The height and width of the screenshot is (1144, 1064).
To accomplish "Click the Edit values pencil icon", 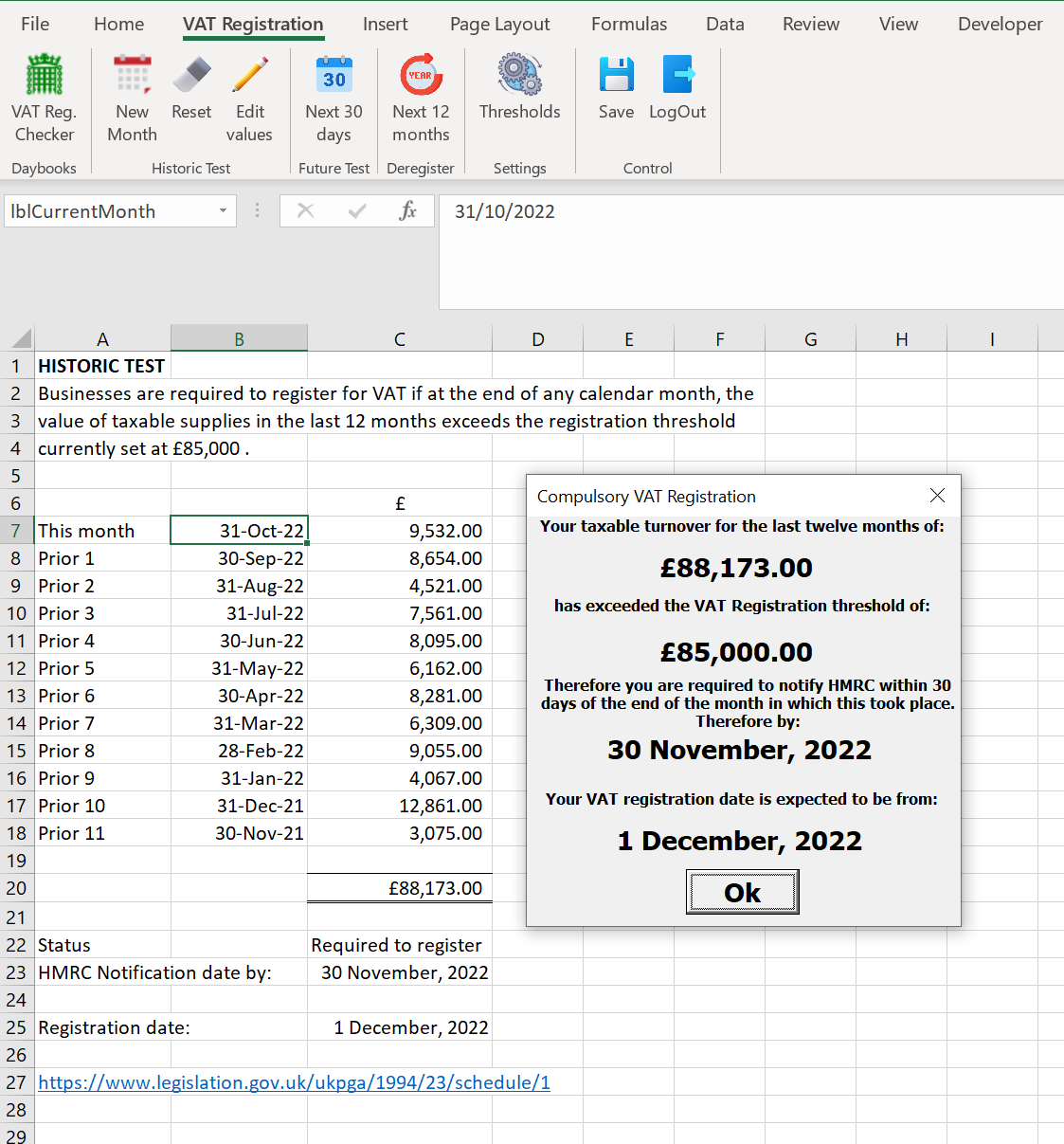I will coord(250,75).
